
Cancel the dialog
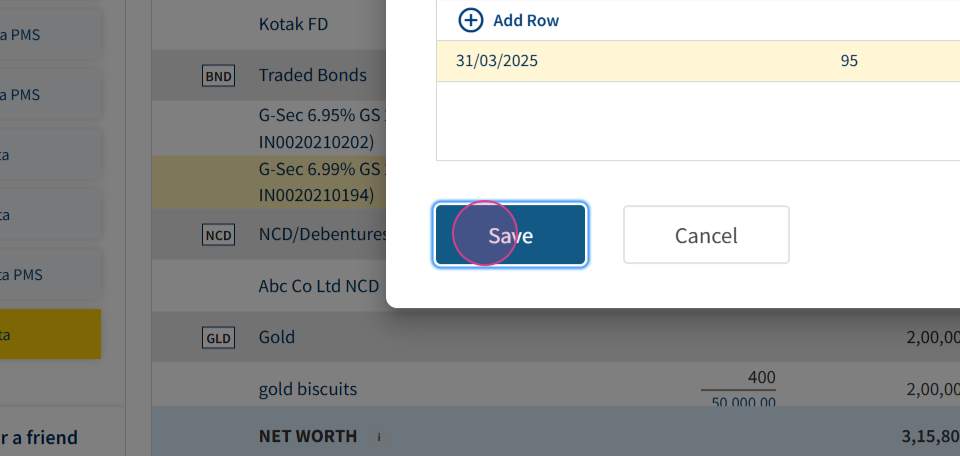pyautogui.click(x=706, y=235)
